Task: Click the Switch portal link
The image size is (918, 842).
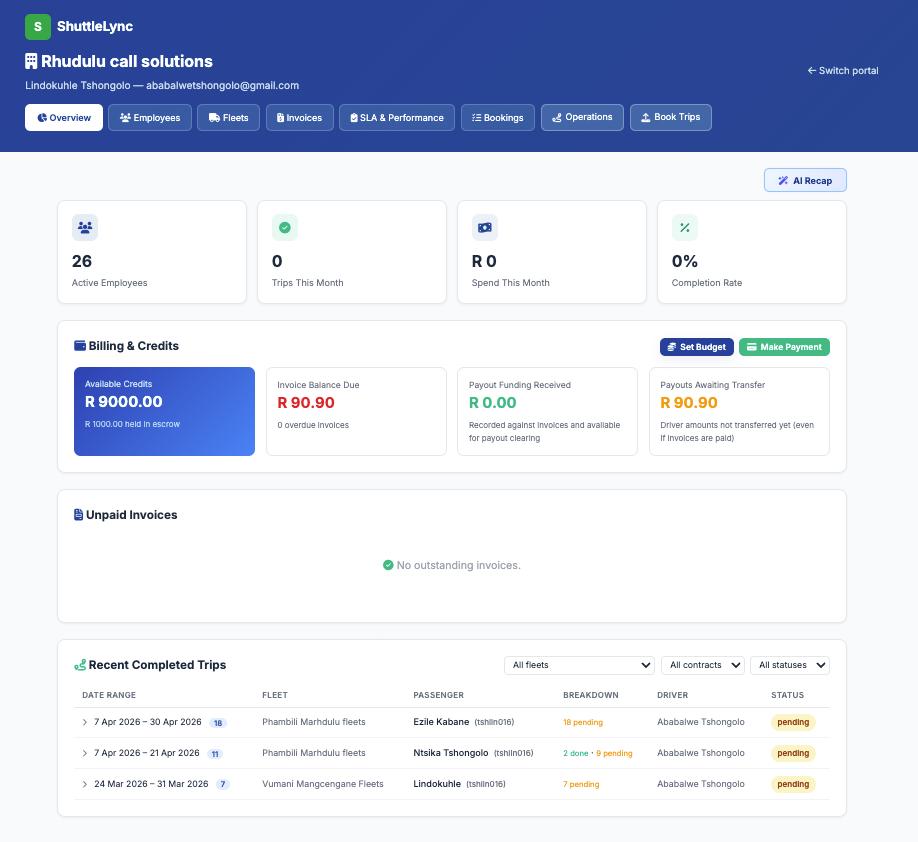Action: pos(843,71)
